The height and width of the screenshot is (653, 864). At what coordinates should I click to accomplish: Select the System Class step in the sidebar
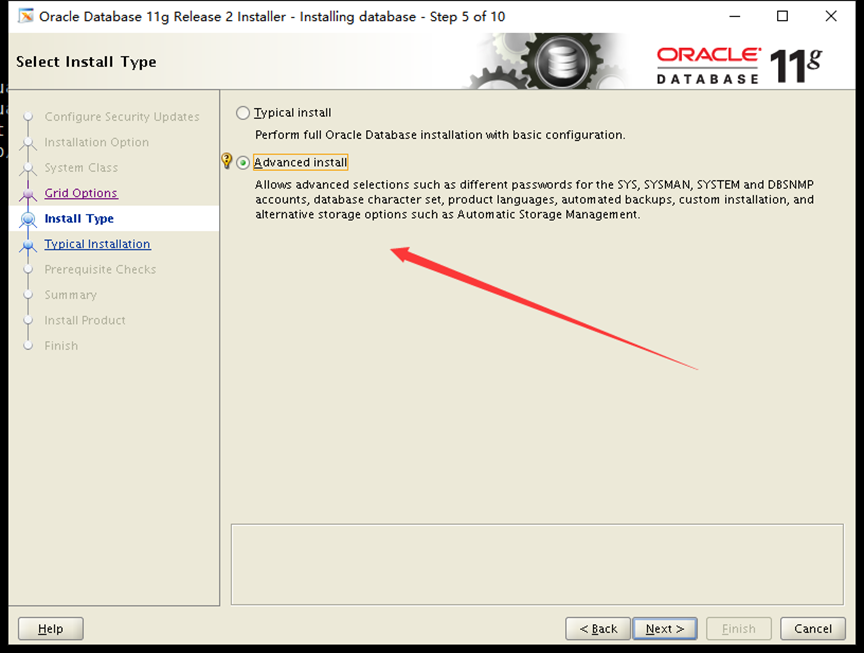pos(75,167)
